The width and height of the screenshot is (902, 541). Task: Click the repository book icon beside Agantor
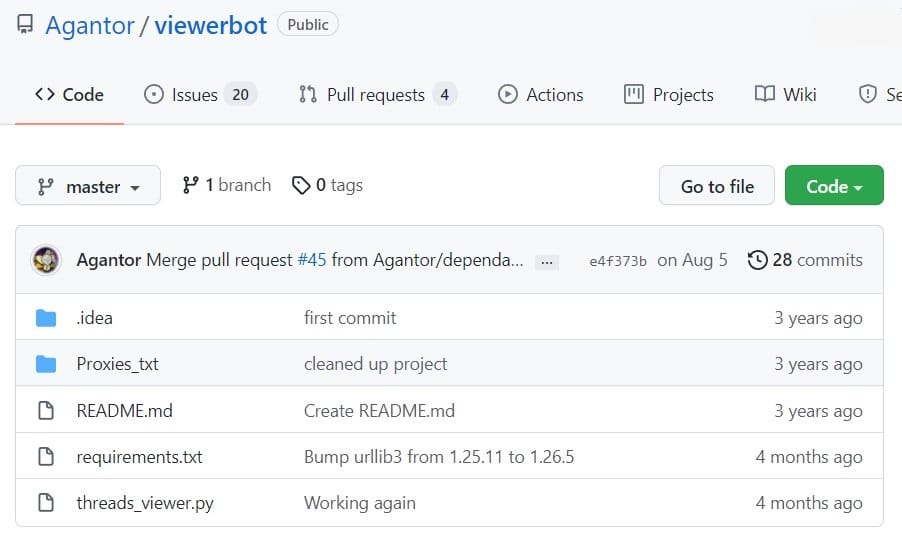click(x=25, y=25)
